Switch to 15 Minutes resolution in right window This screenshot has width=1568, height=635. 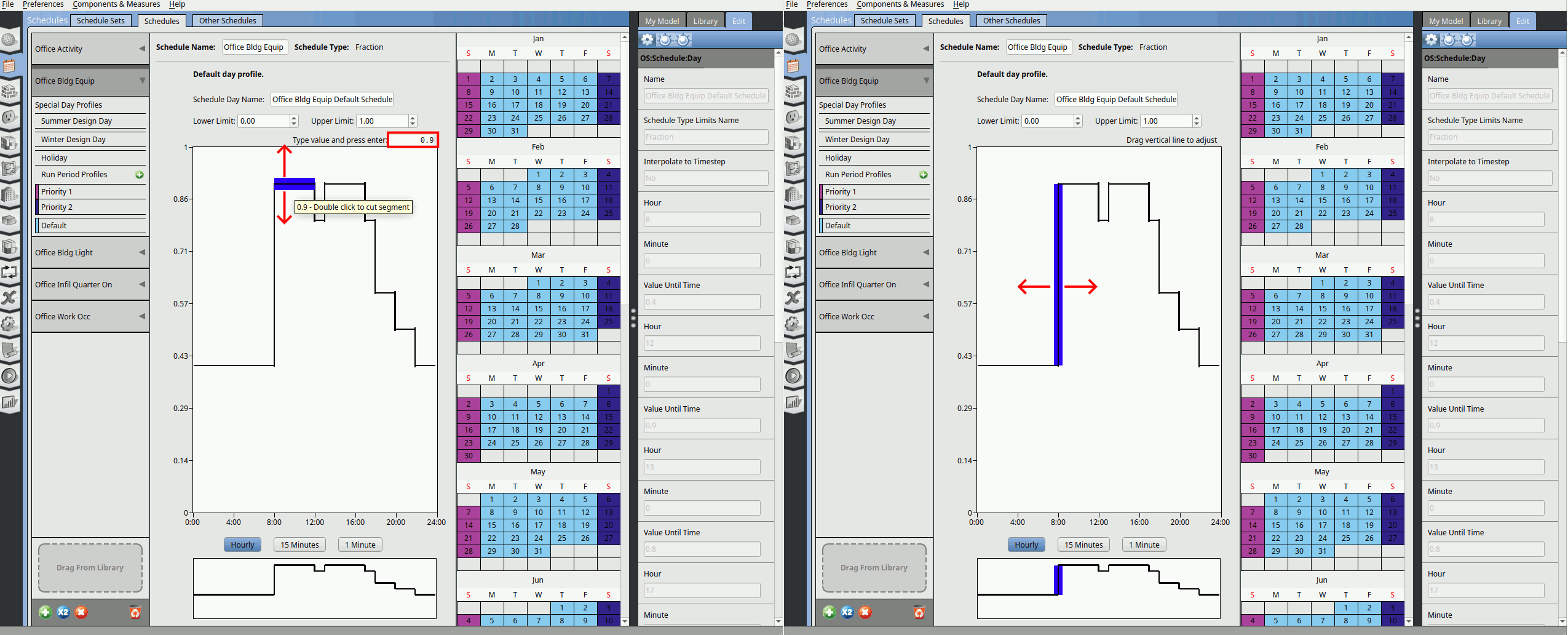(1083, 545)
